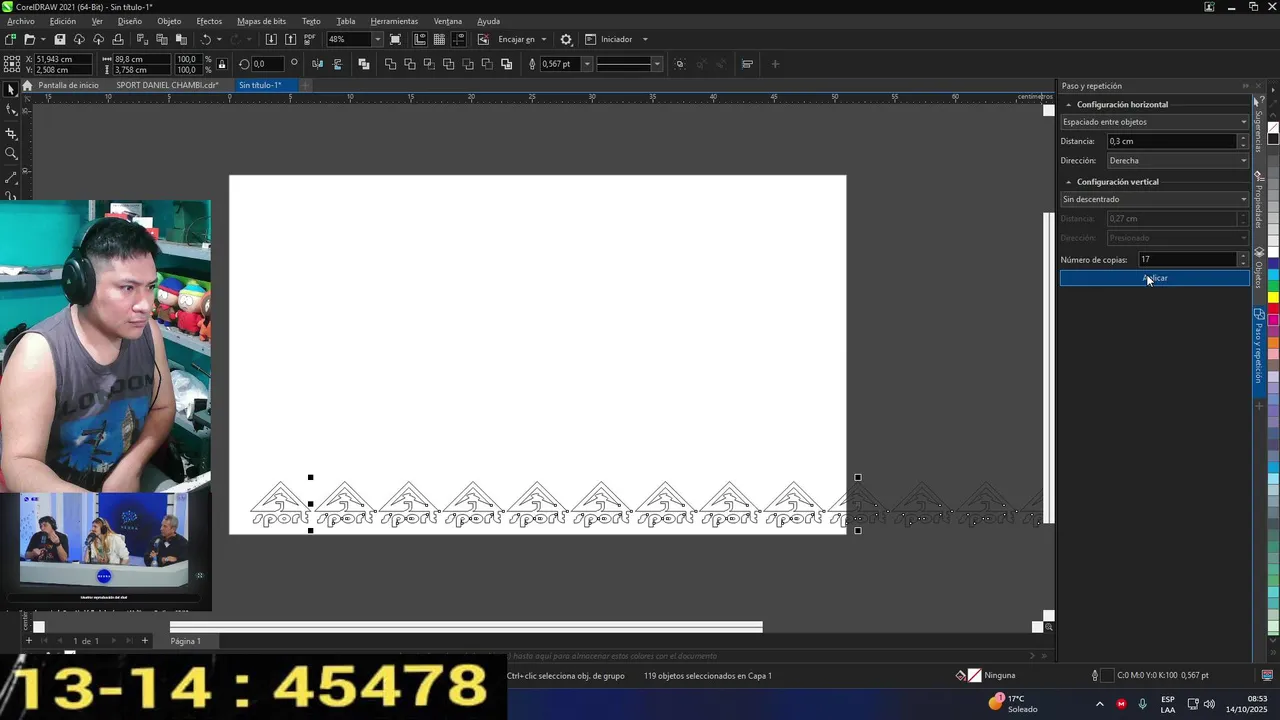The image size is (1280, 720).
Task: Click the Mirror horizontally icon
Action: tap(318, 64)
